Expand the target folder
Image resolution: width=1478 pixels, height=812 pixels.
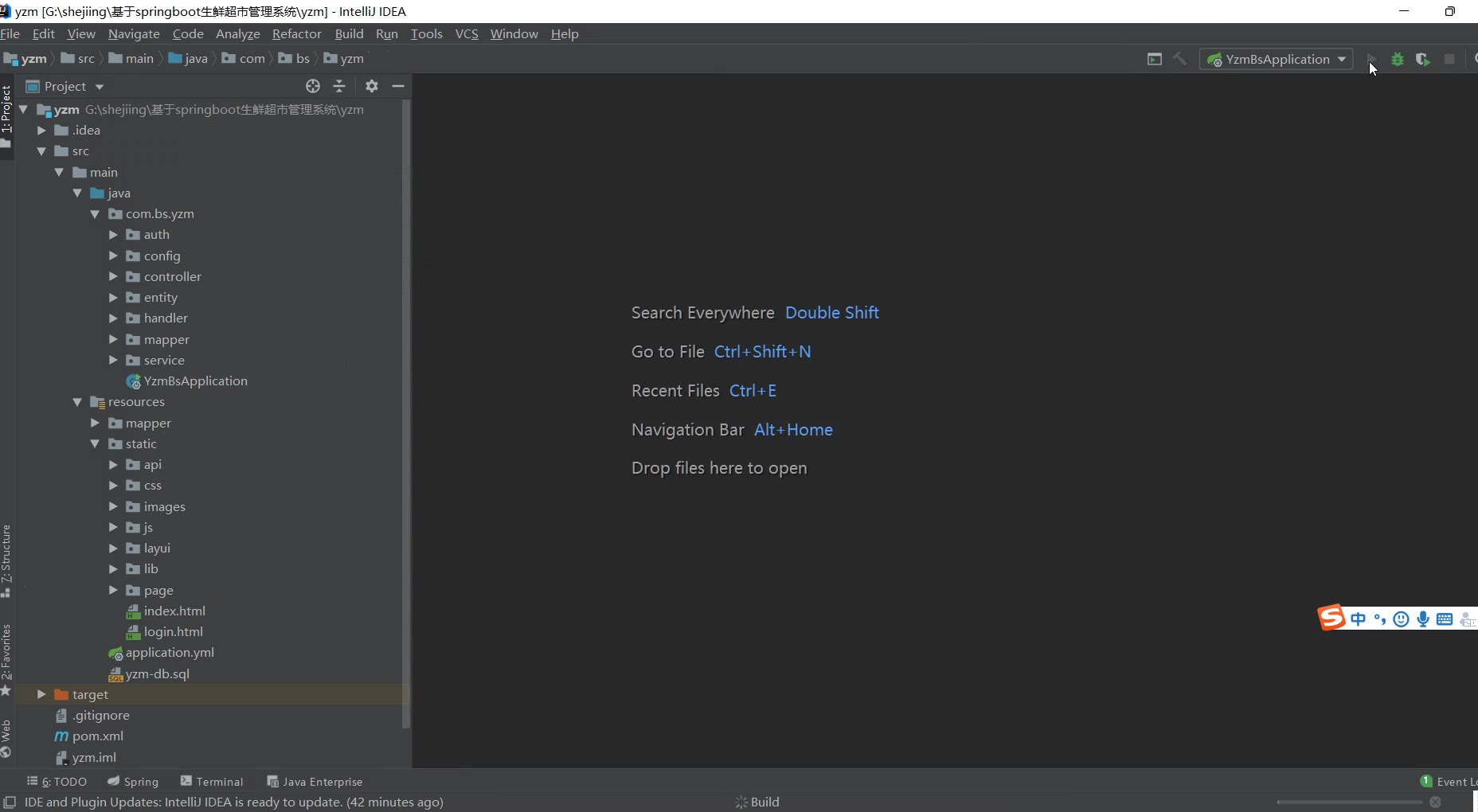[41, 694]
